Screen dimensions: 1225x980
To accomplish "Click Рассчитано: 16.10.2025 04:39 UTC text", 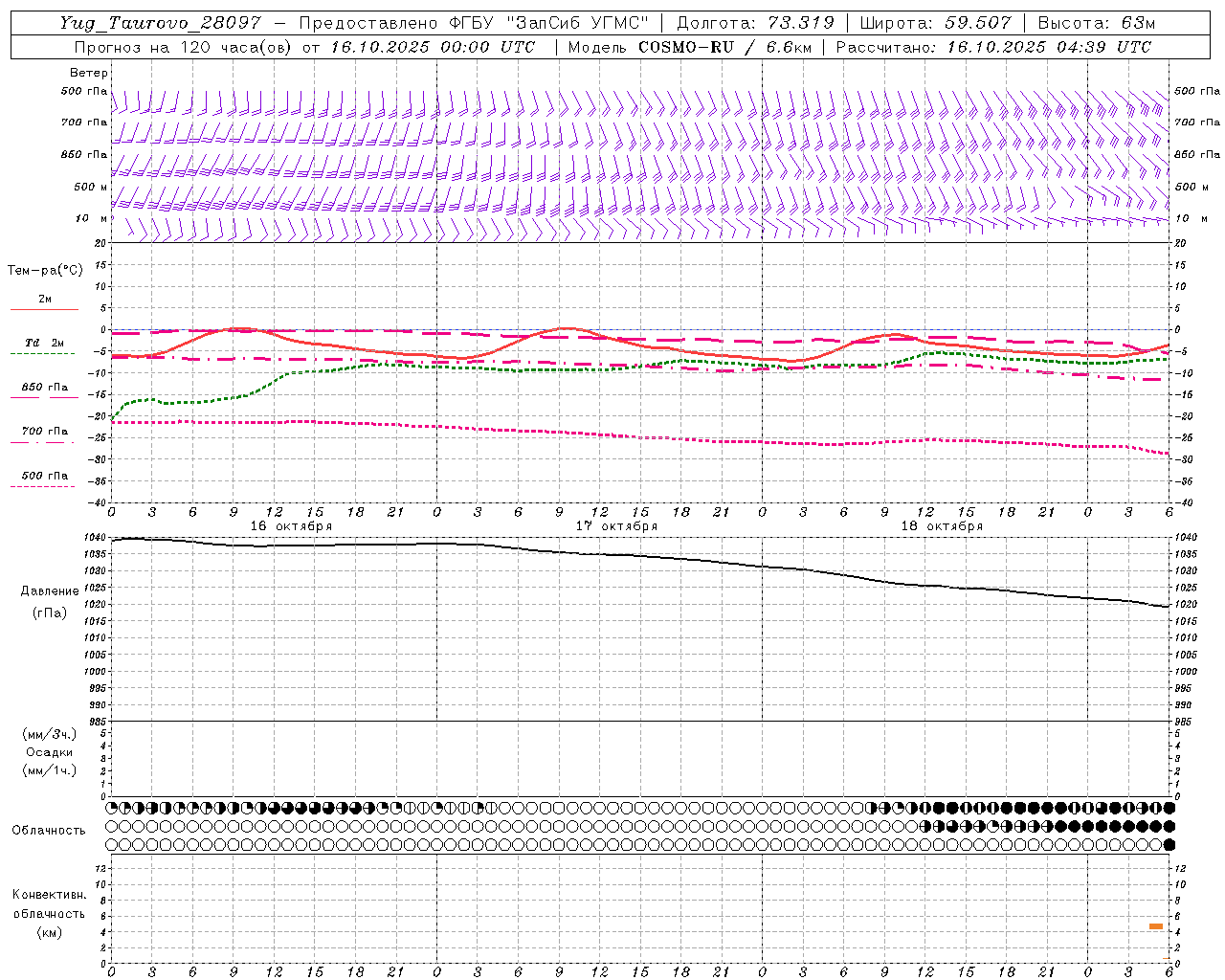I will point(993,47).
